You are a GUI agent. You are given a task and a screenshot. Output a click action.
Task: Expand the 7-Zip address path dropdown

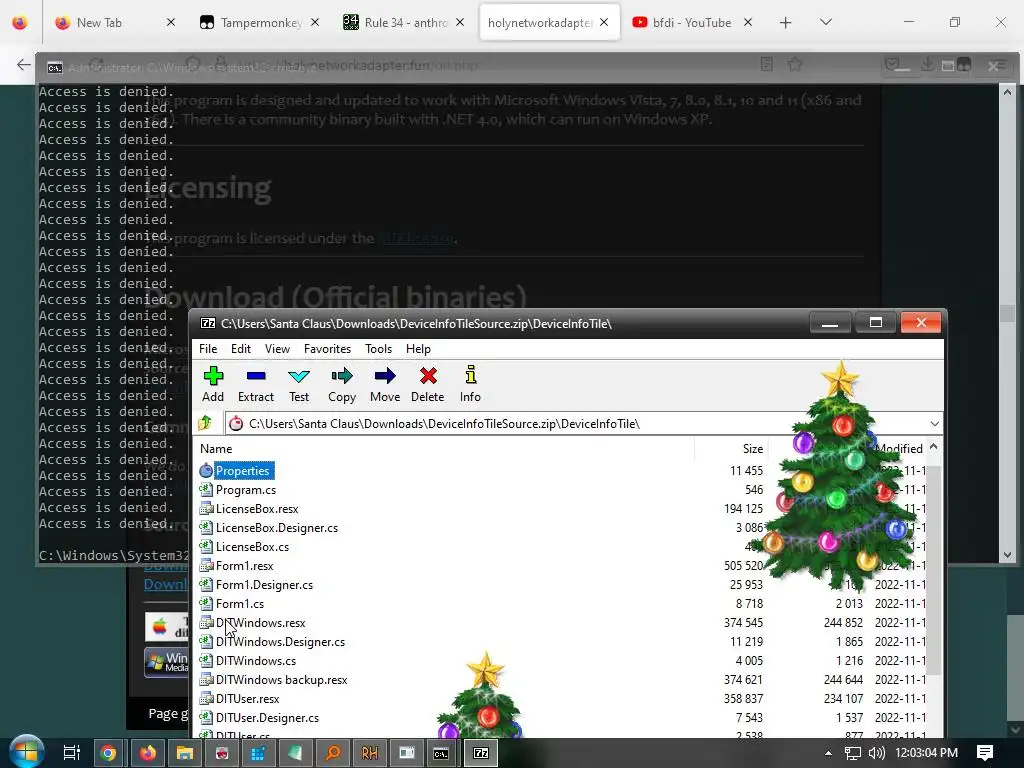935,424
